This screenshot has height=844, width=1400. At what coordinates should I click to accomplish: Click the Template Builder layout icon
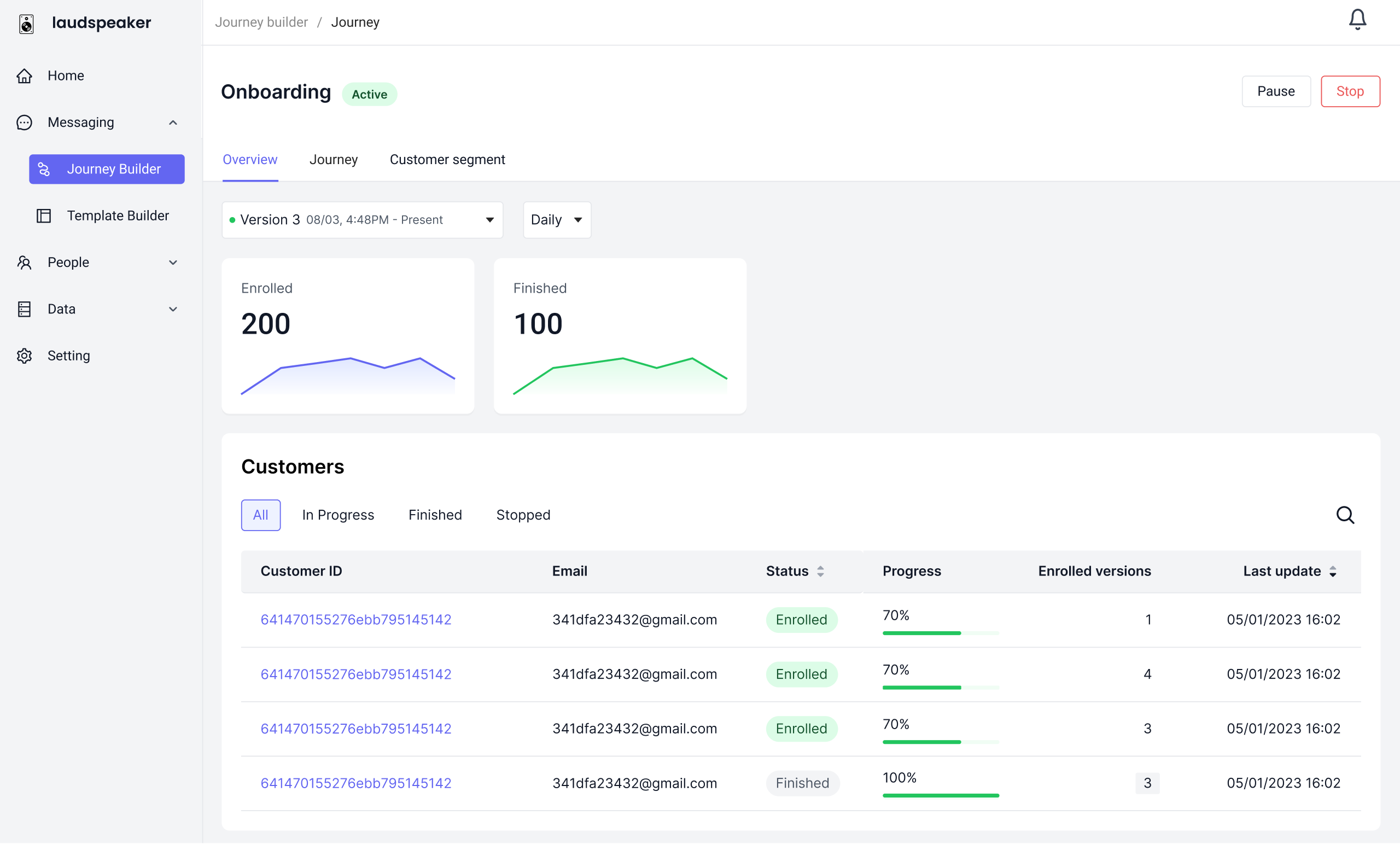pos(44,216)
